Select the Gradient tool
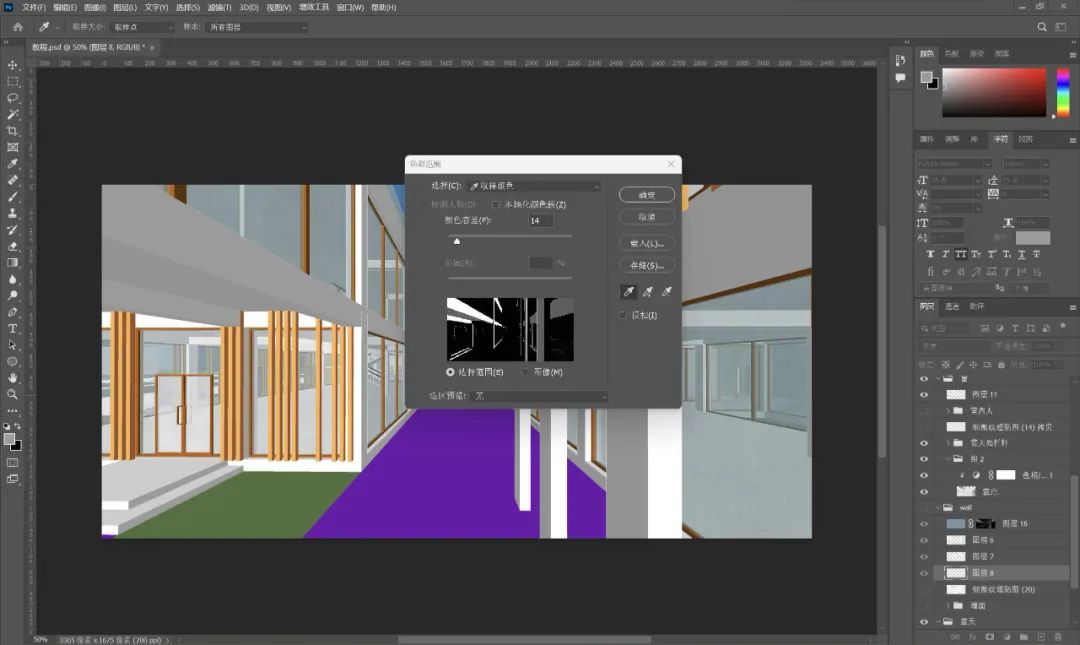The width and height of the screenshot is (1080, 645). click(x=12, y=263)
